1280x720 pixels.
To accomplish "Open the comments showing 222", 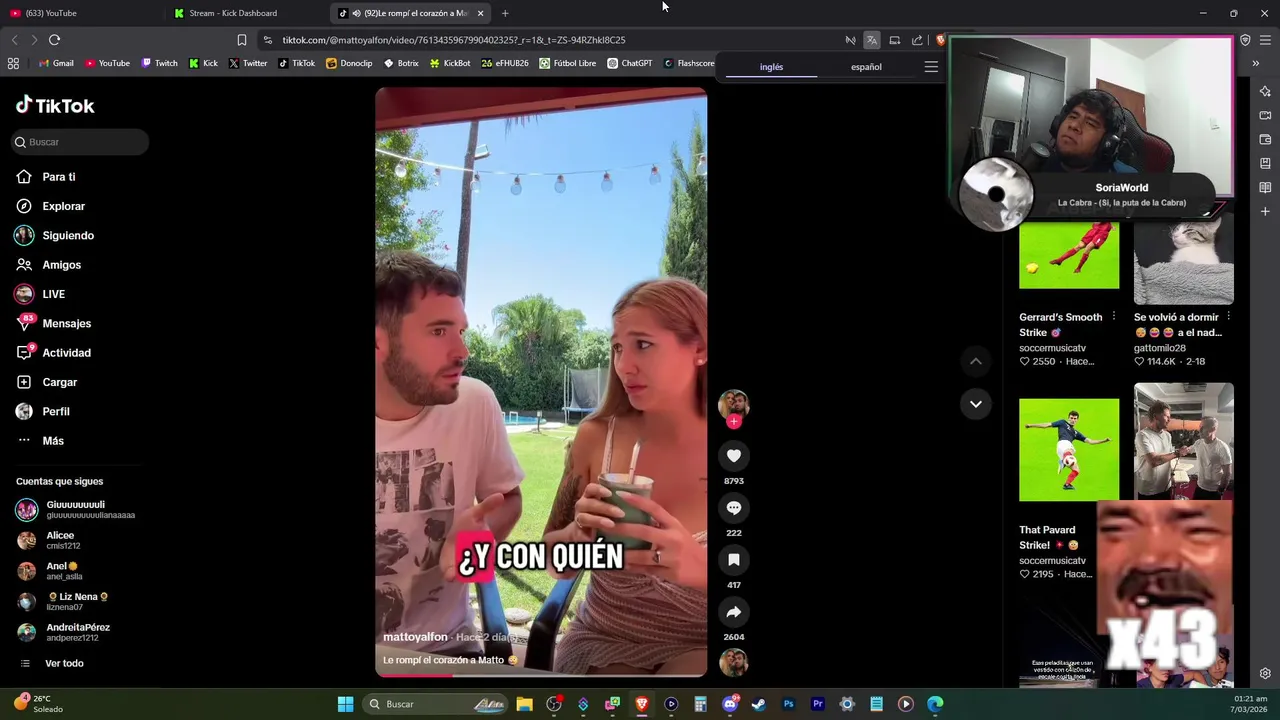I will pyautogui.click(x=734, y=508).
